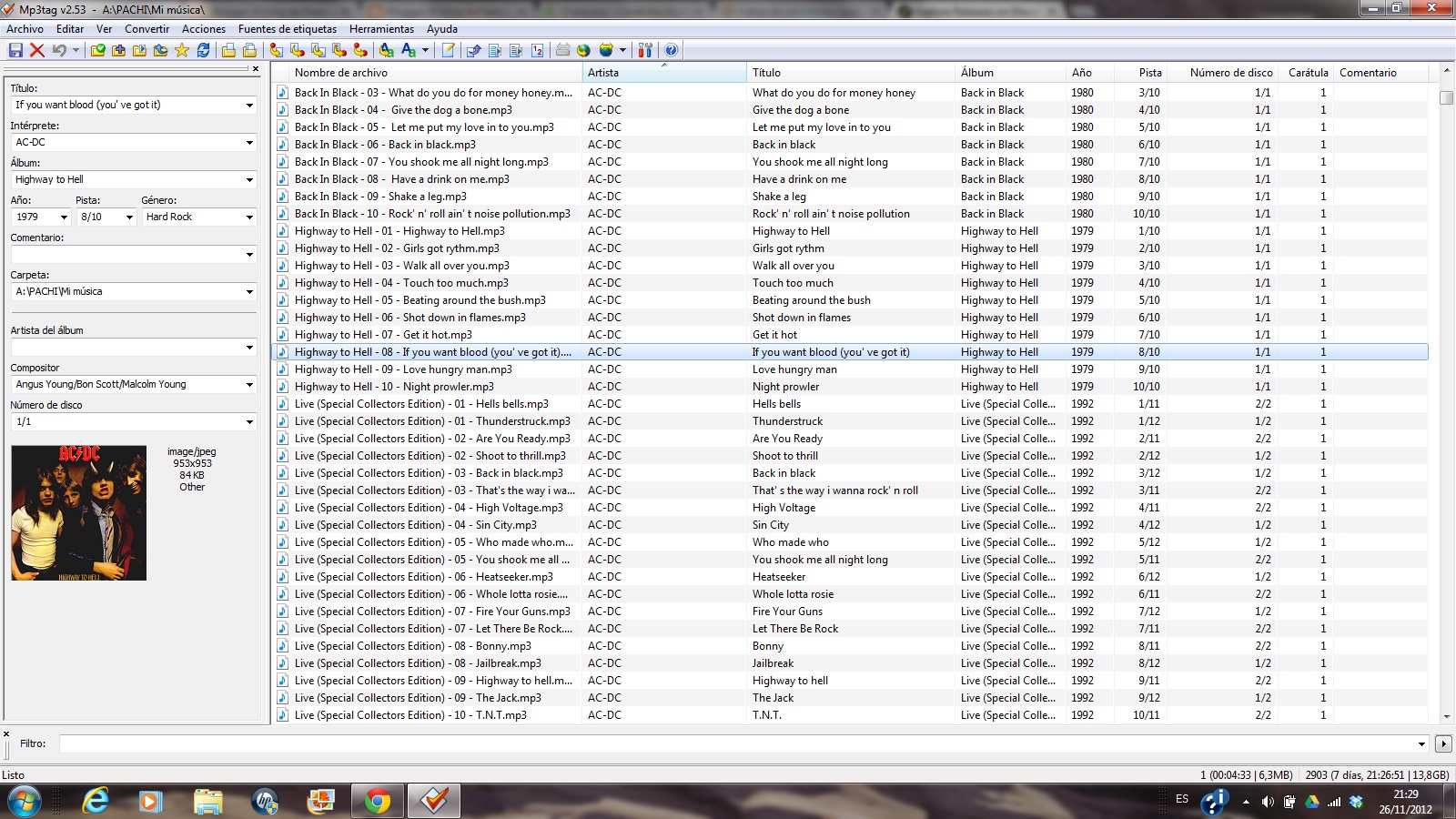This screenshot has width=1456, height=819.
Task: Click the gray disc drive tag source icon
Action: coord(562,50)
